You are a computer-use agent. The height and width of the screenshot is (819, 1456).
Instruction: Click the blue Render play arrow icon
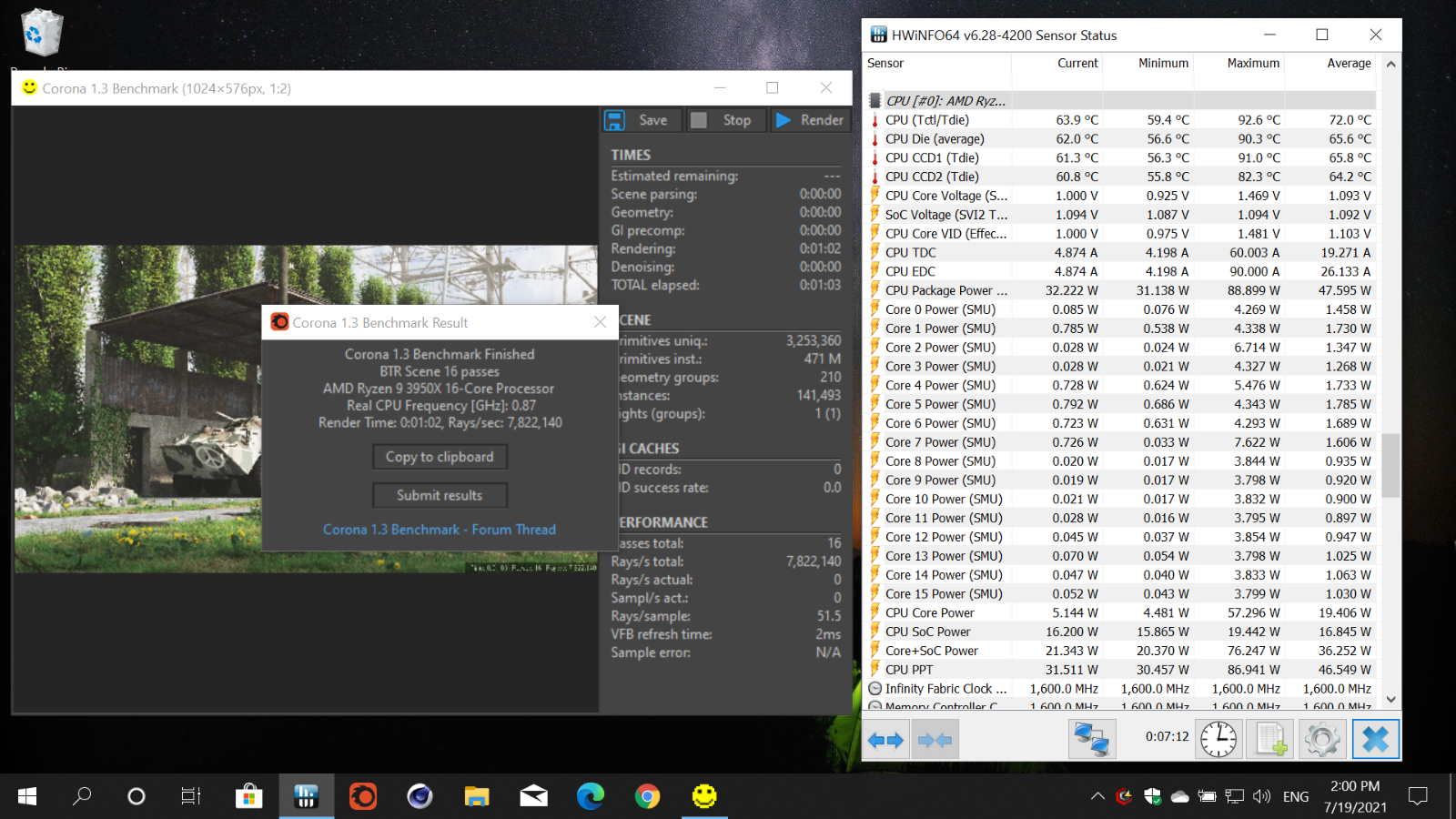(783, 120)
